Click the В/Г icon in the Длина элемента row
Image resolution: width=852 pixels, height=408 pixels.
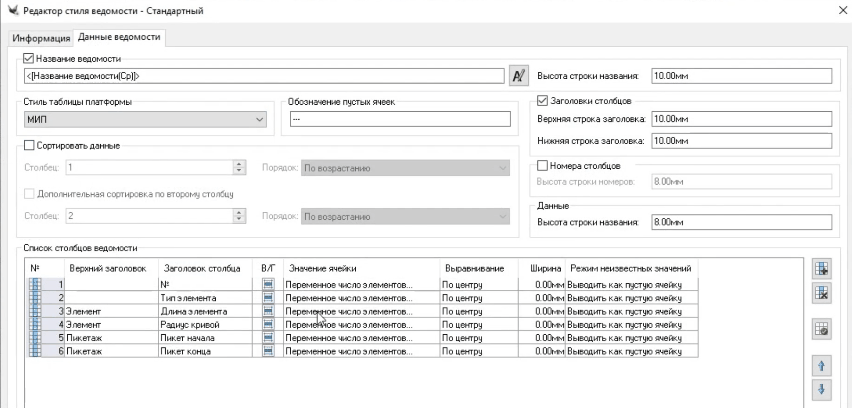pos(268,311)
